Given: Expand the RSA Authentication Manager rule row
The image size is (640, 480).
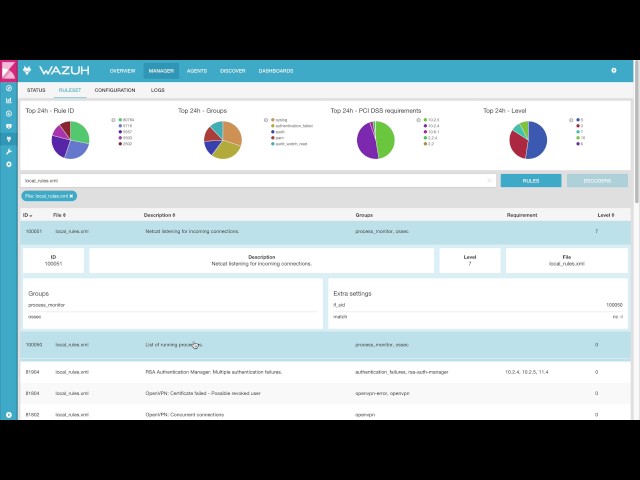Looking at the screenshot, I should [x=325, y=372].
